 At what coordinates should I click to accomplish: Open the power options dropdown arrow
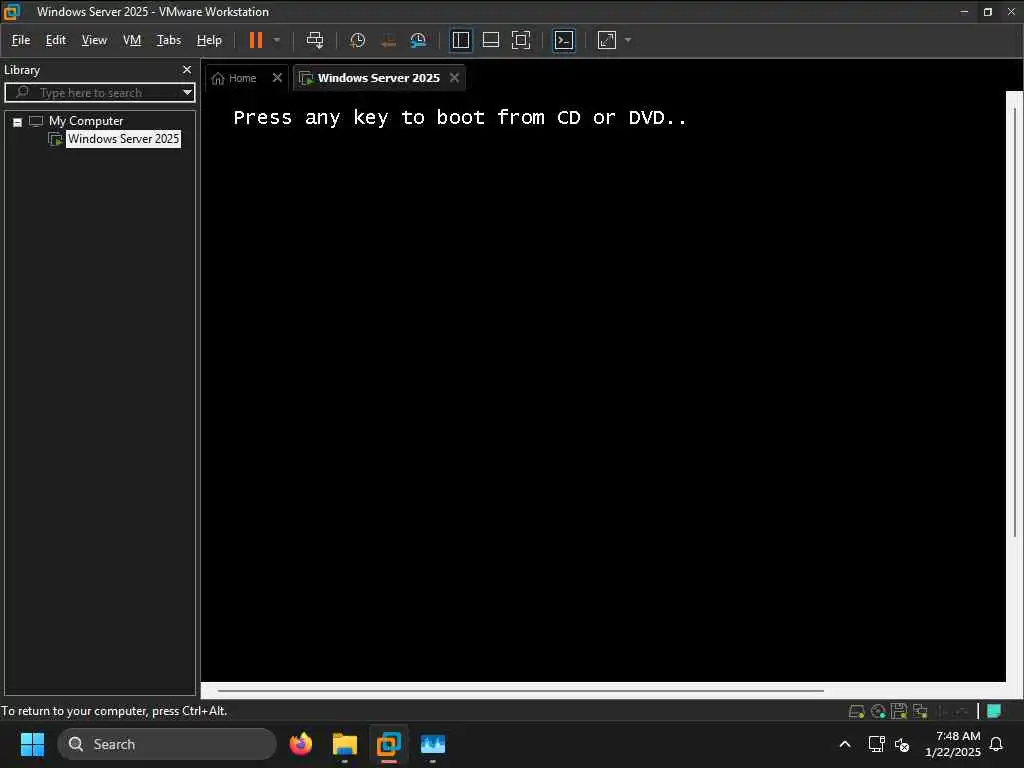[x=277, y=40]
